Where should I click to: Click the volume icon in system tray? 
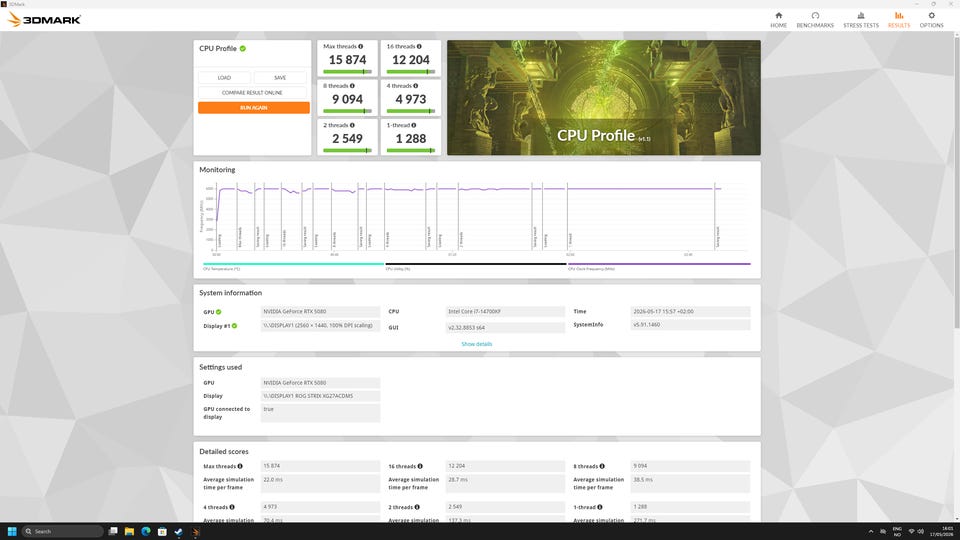(x=920, y=531)
